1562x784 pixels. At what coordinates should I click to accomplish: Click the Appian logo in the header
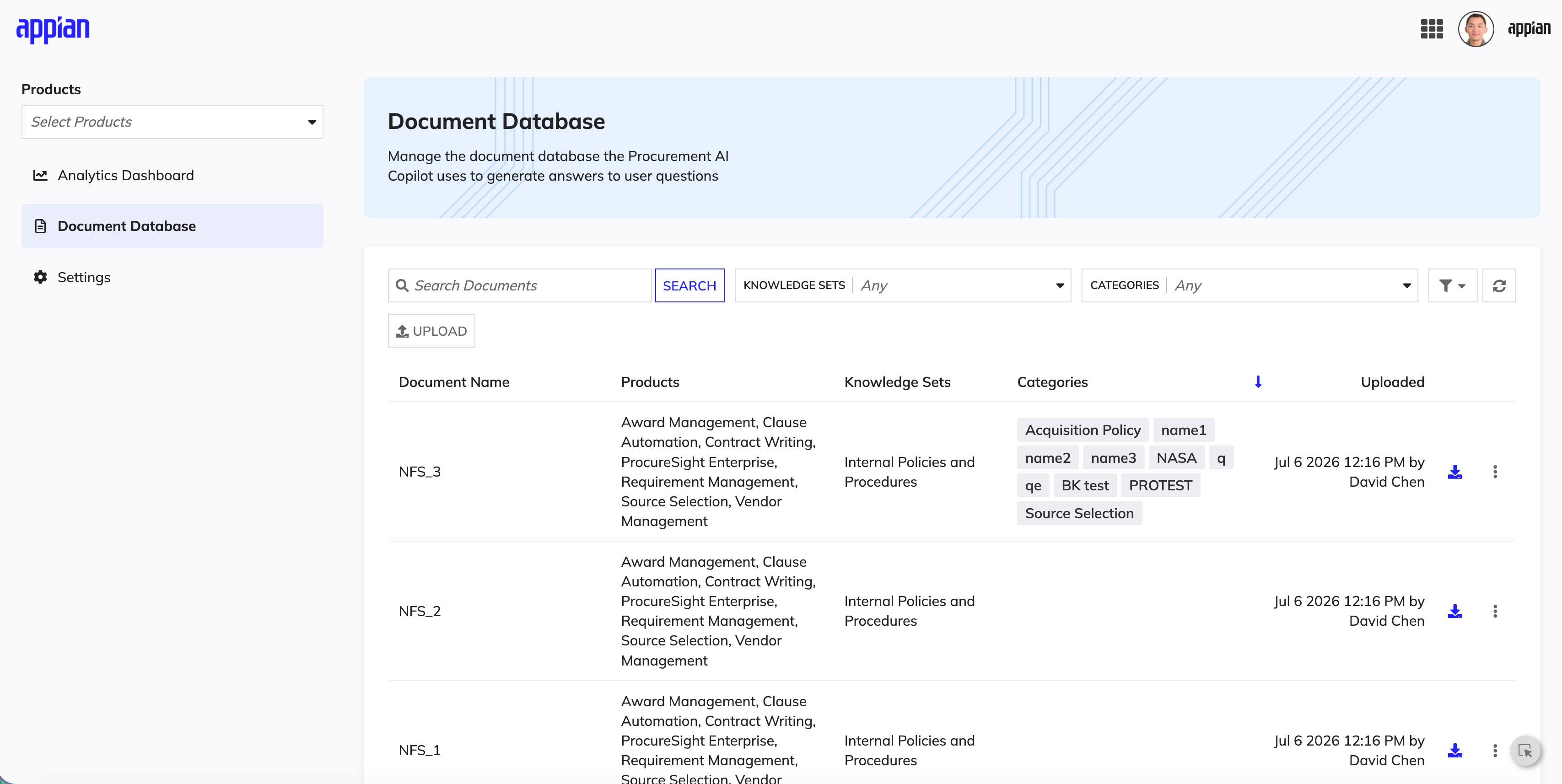(x=53, y=29)
